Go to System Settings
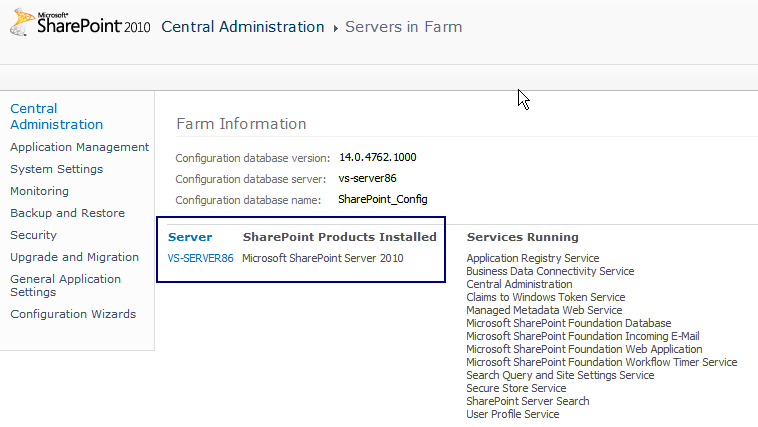The image size is (758, 427). (x=57, y=169)
